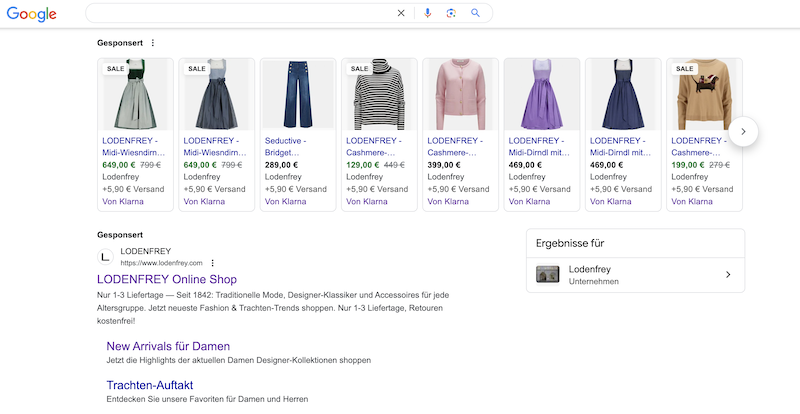Open LODENFREY Online Shop headline link
Viewport: 800px width, 414px height.
tap(167, 279)
